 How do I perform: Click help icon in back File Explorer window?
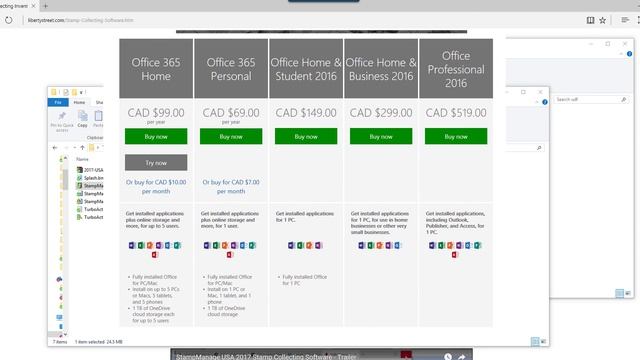[629, 54]
